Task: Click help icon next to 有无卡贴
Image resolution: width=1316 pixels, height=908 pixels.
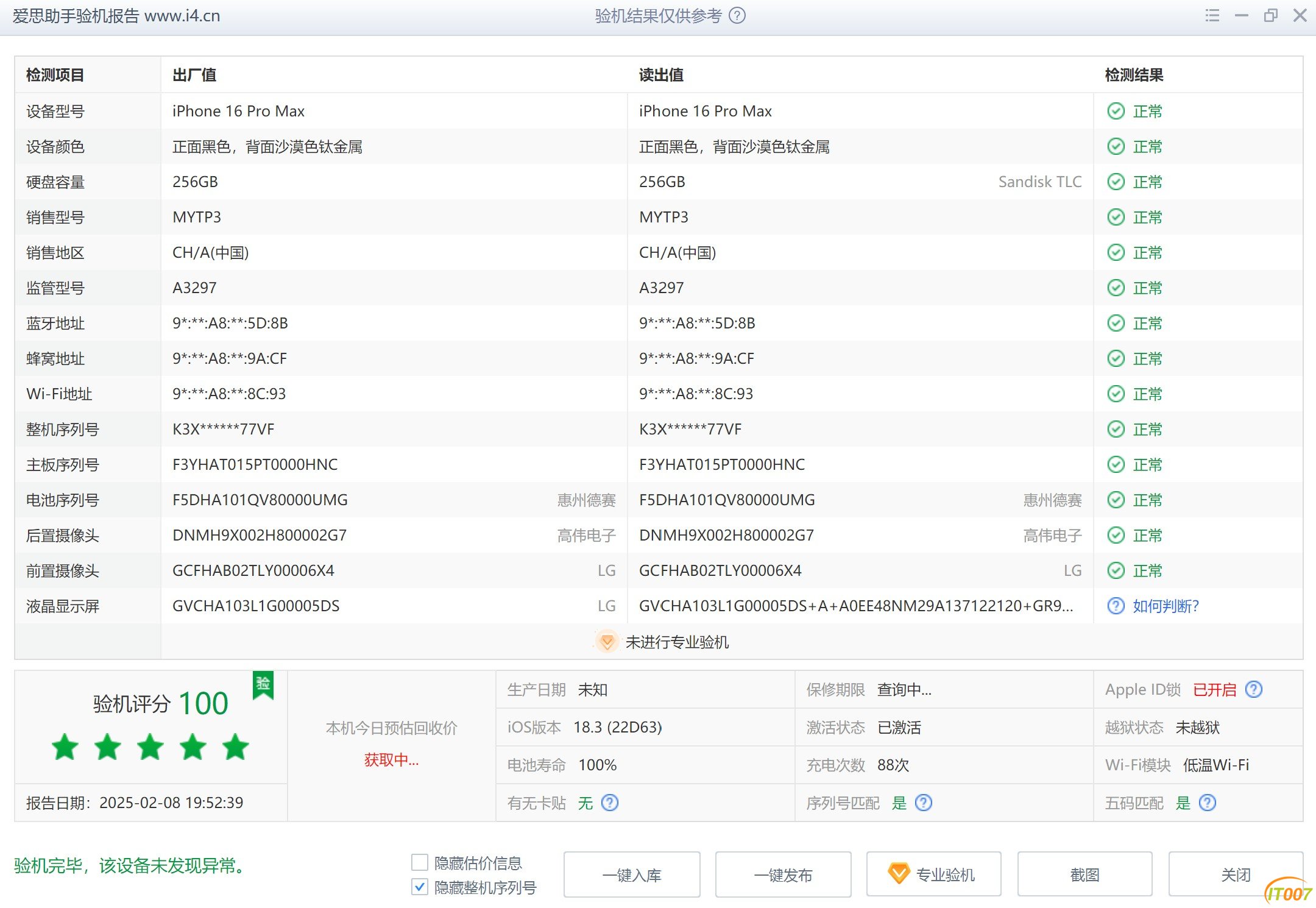Action: 610,803
